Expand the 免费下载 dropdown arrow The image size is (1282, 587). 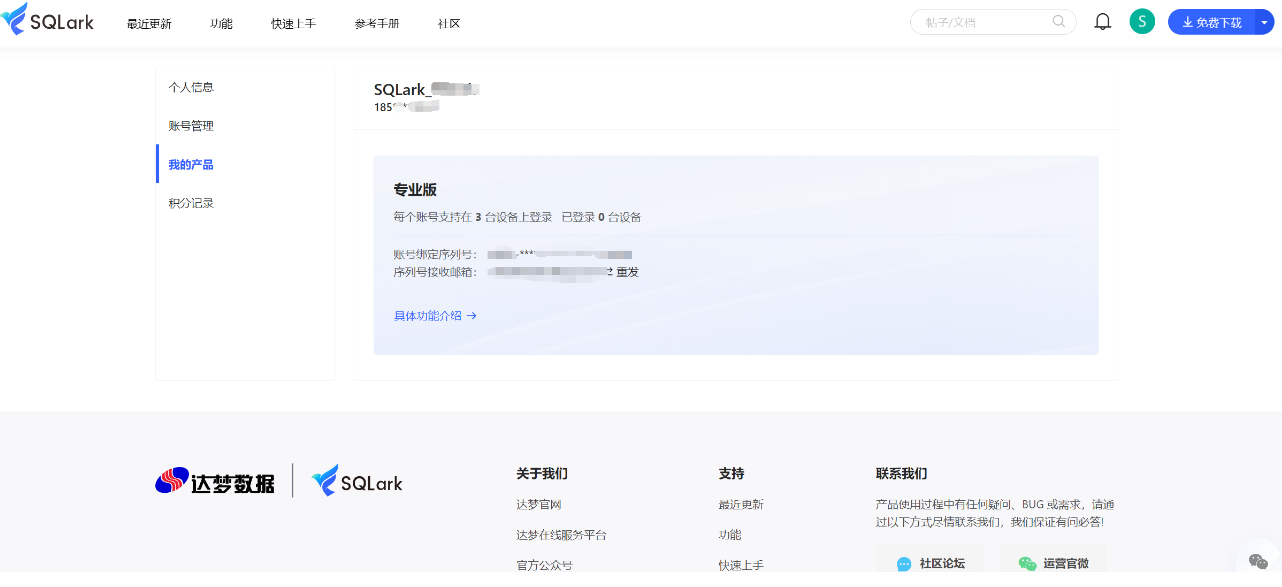pos(1264,22)
